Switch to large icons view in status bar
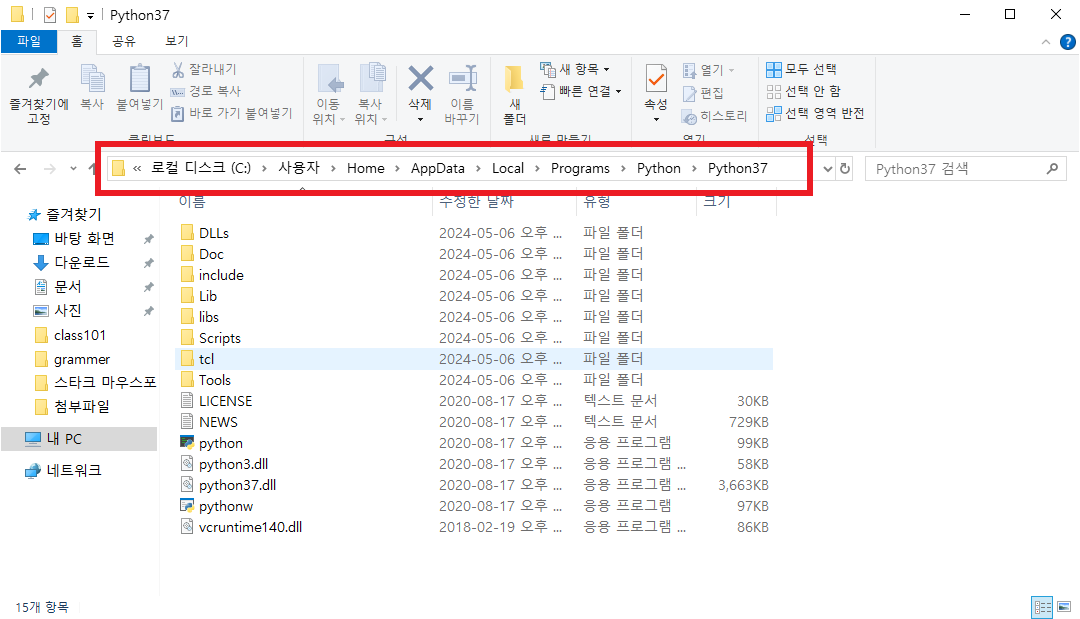1080x619 pixels. coord(1064,607)
